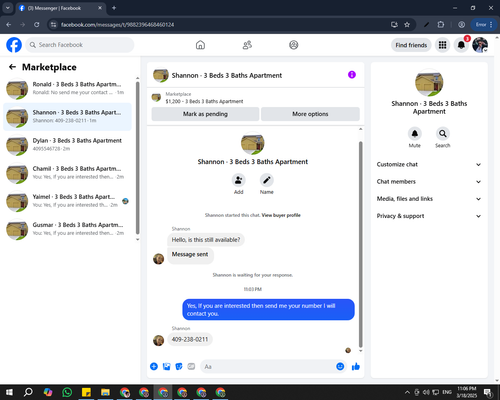Open the purple conversation information icon
Viewport: 500px width, 400px height.
tap(352, 75)
